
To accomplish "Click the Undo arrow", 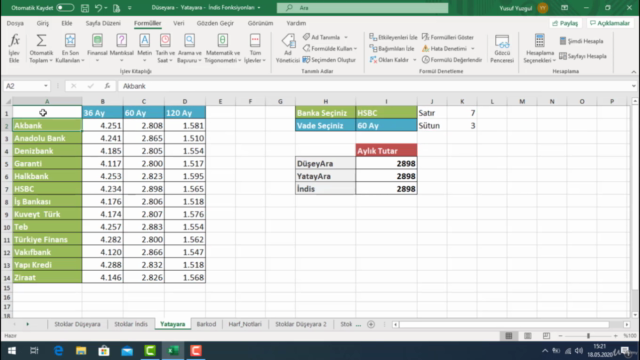I will 98,8.
